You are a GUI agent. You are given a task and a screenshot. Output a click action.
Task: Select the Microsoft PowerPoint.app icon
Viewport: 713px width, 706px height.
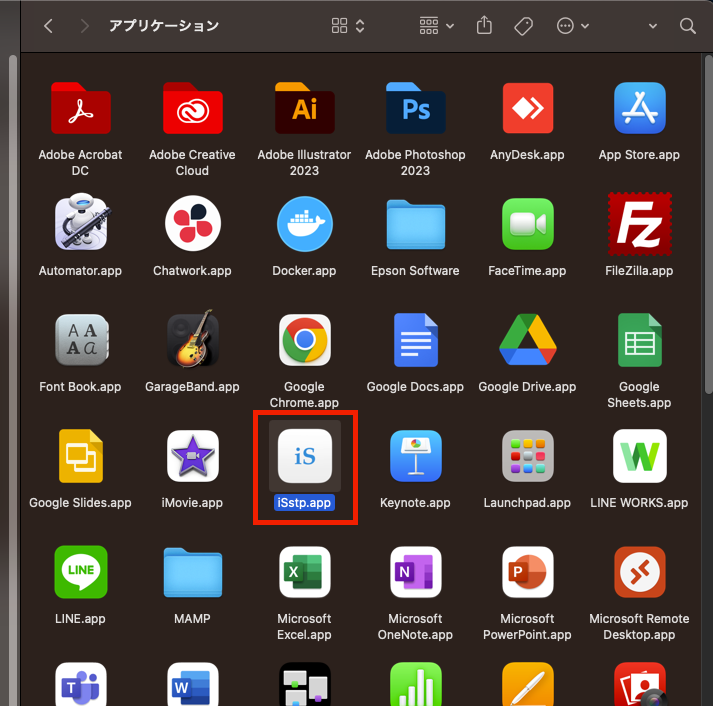click(527, 571)
